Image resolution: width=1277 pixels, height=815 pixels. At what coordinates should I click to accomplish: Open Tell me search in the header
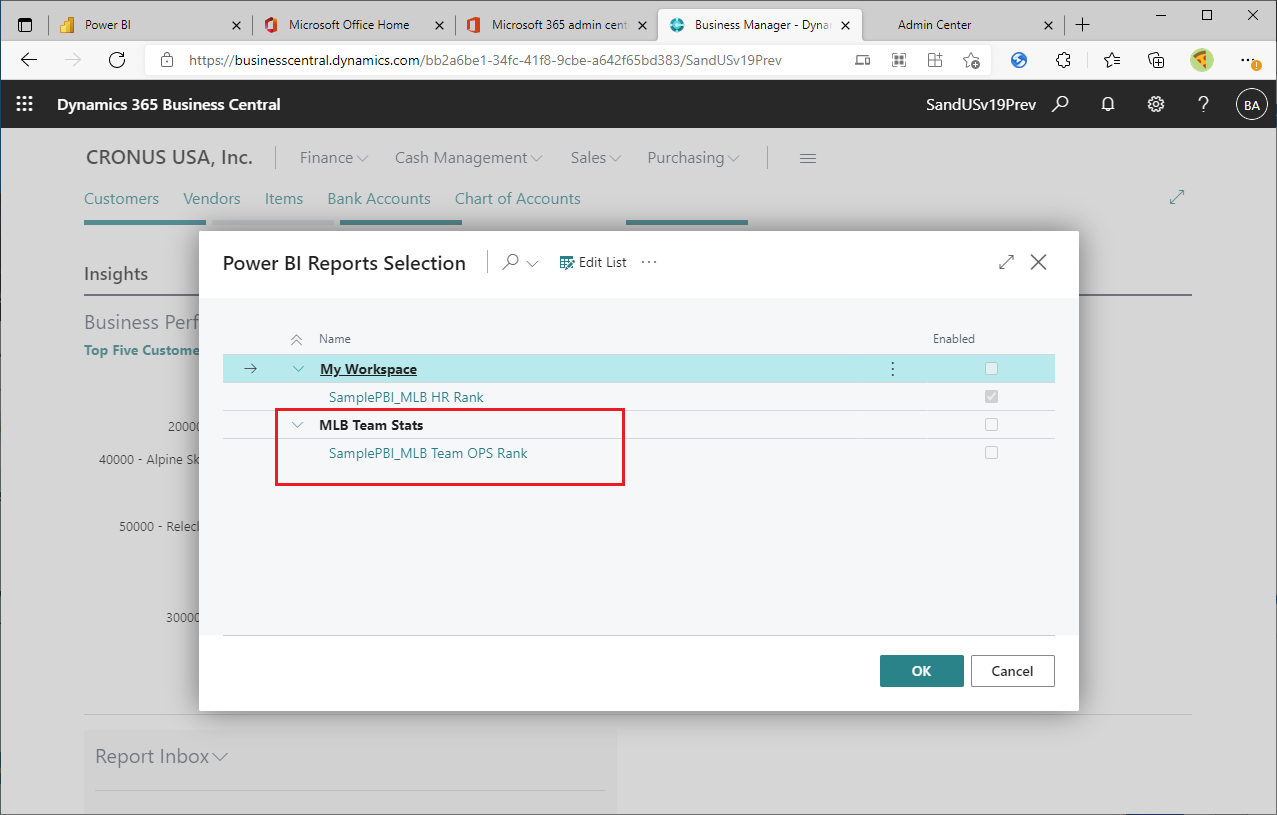(x=1061, y=104)
